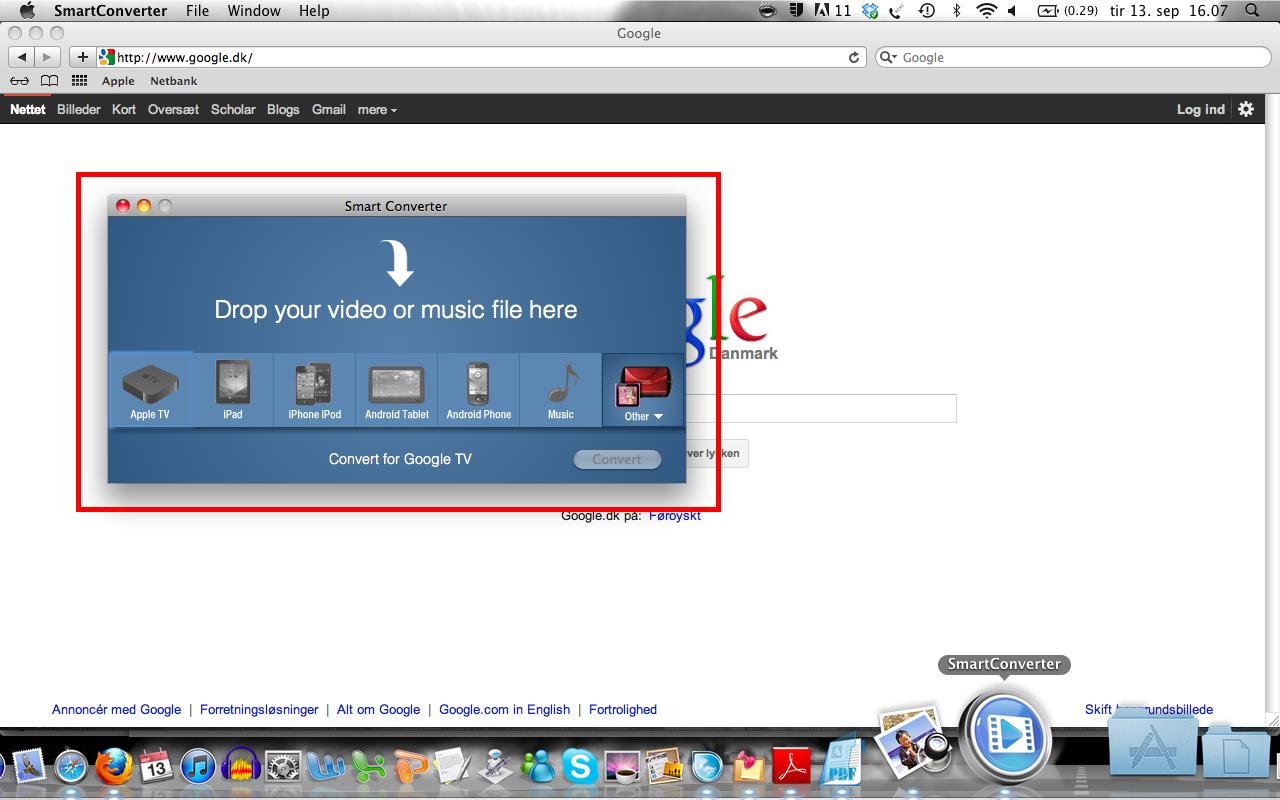Click the volume speaker icon

[1012, 11]
